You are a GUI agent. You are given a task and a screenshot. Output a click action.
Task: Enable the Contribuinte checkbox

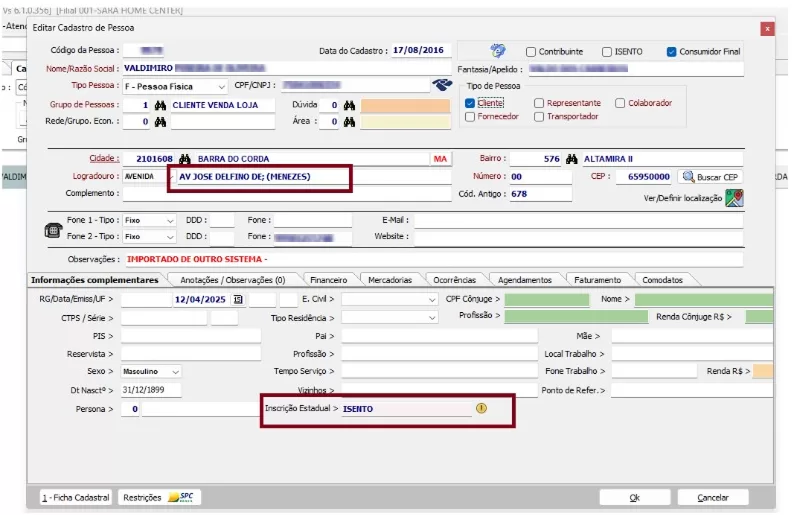531,52
